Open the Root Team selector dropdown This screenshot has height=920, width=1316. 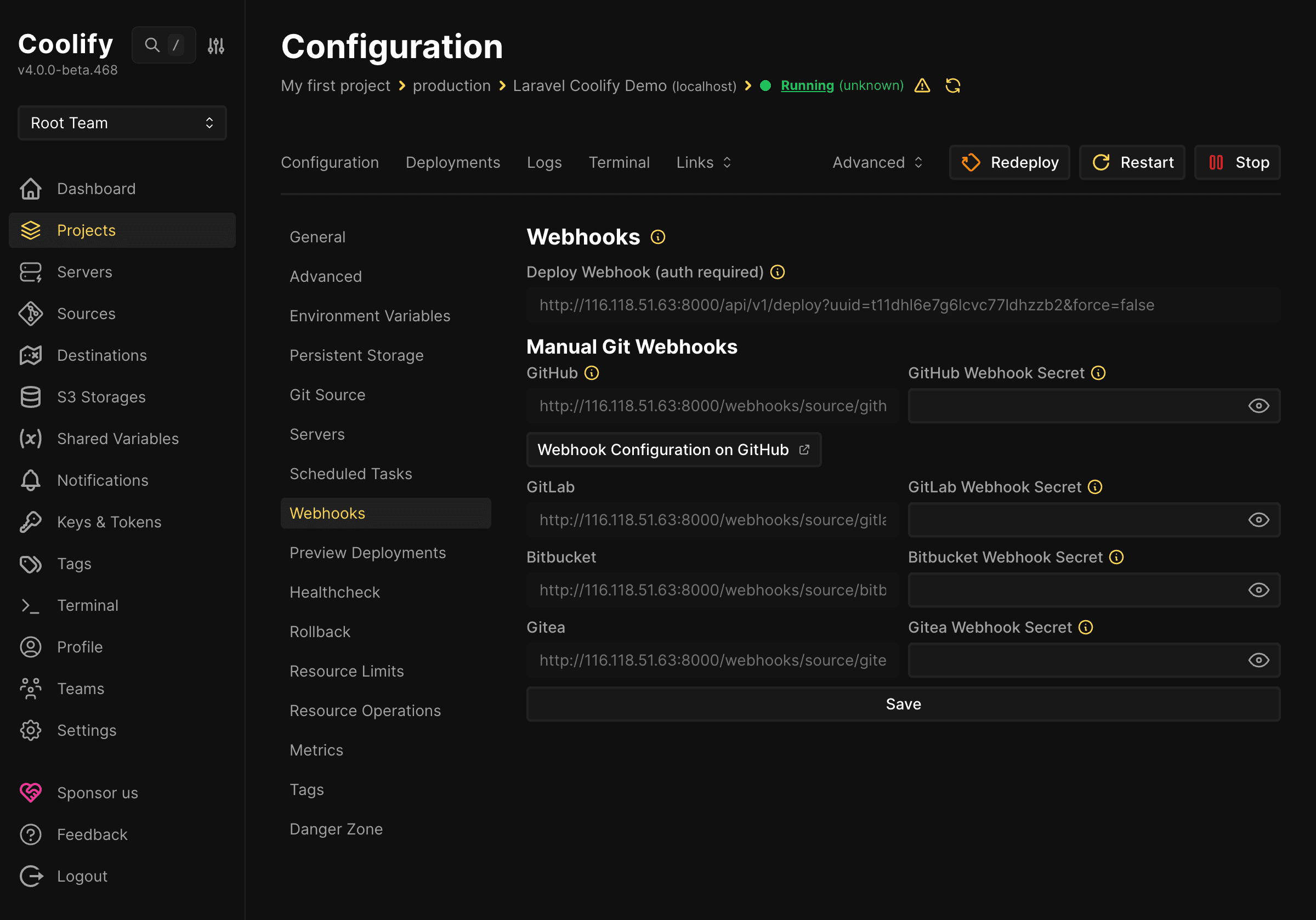(x=122, y=123)
